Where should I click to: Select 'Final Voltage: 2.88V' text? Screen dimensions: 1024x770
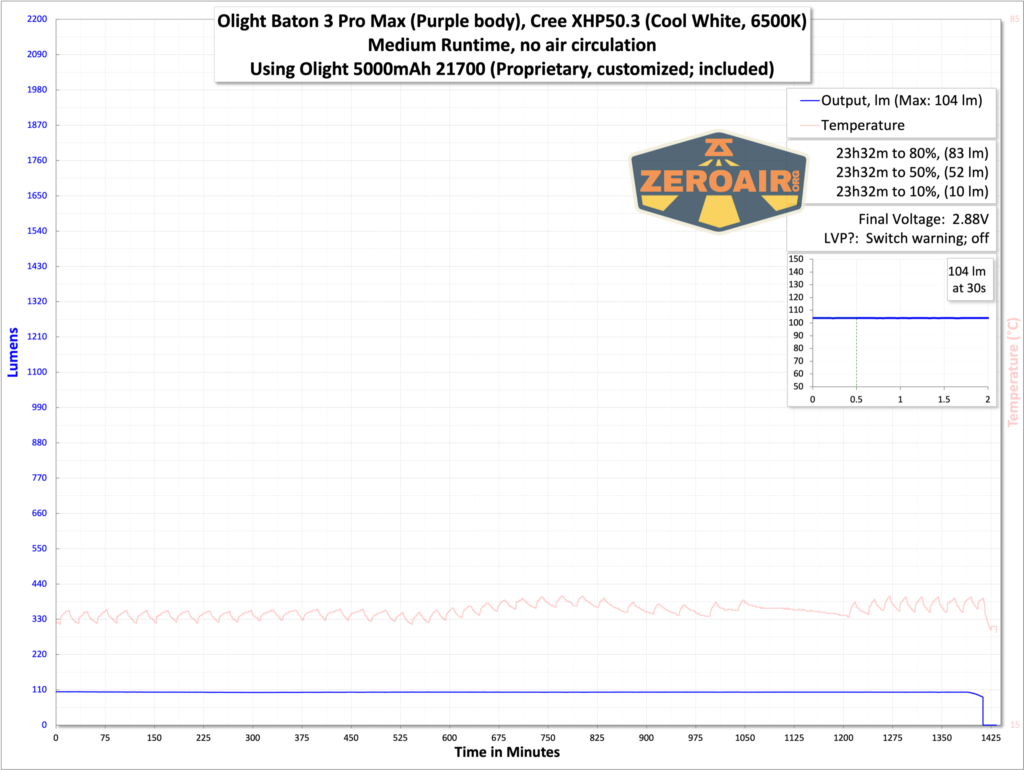coord(923,219)
